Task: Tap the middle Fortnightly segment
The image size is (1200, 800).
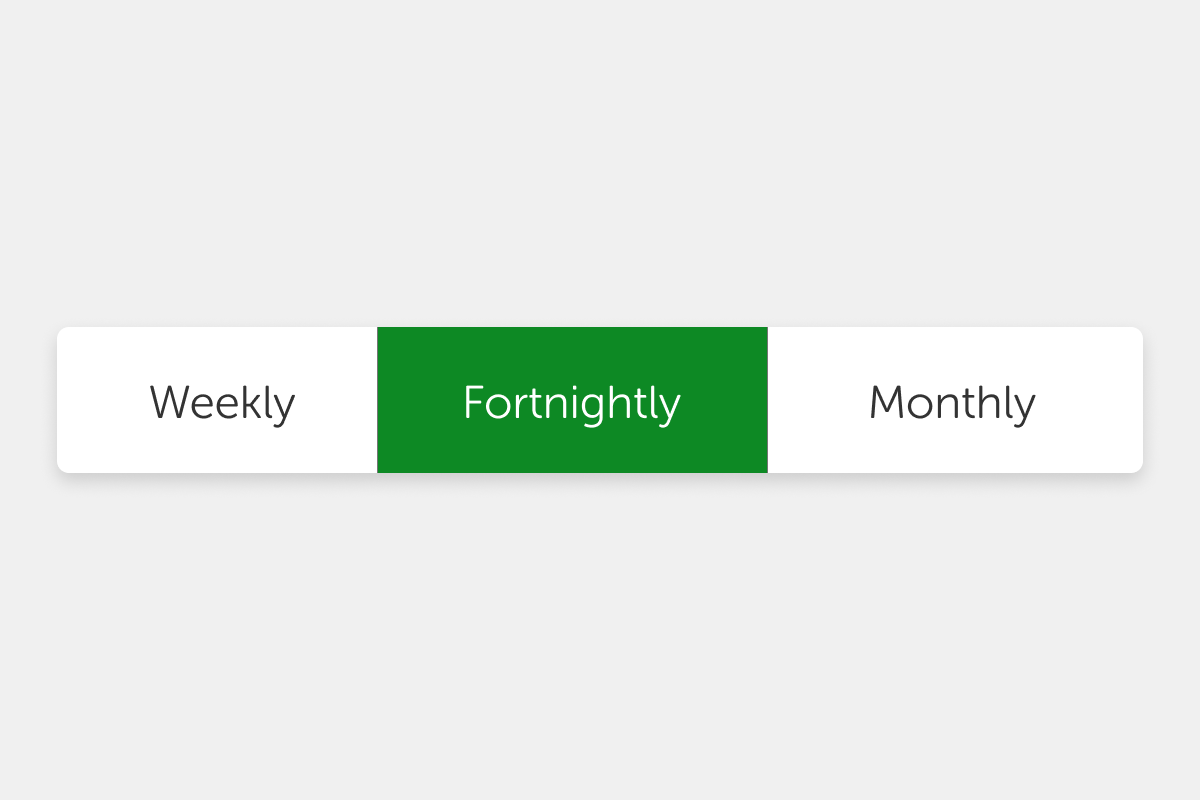Action: click(x=572, y=402)
